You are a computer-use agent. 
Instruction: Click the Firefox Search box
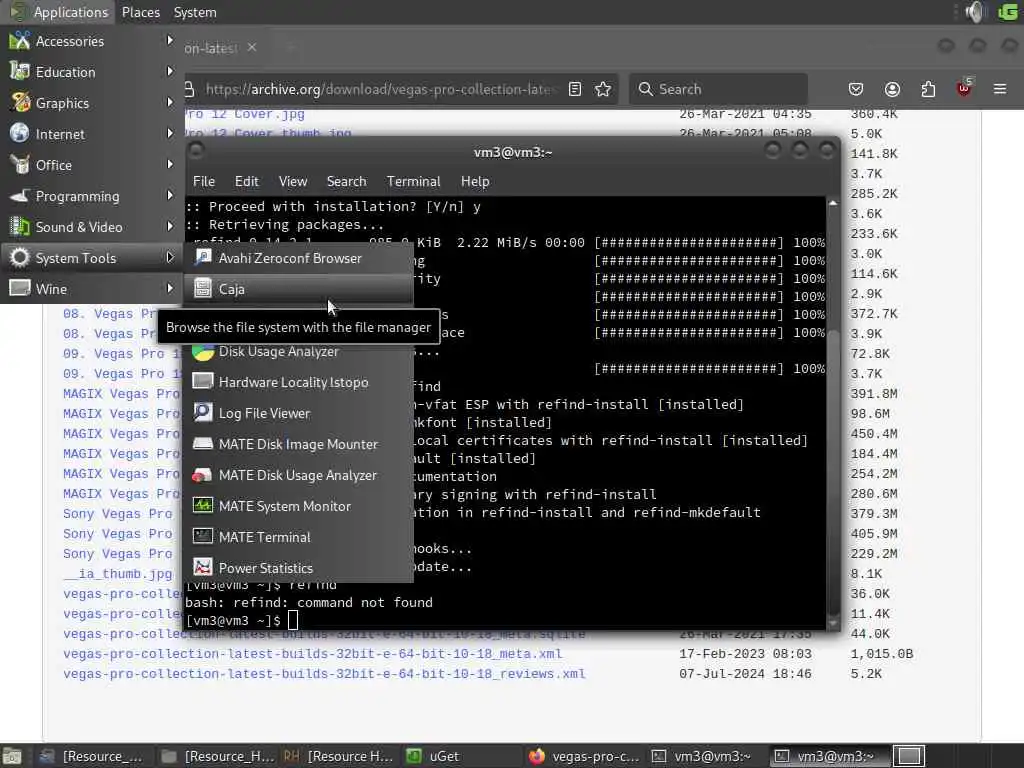[x=718, y=89]
